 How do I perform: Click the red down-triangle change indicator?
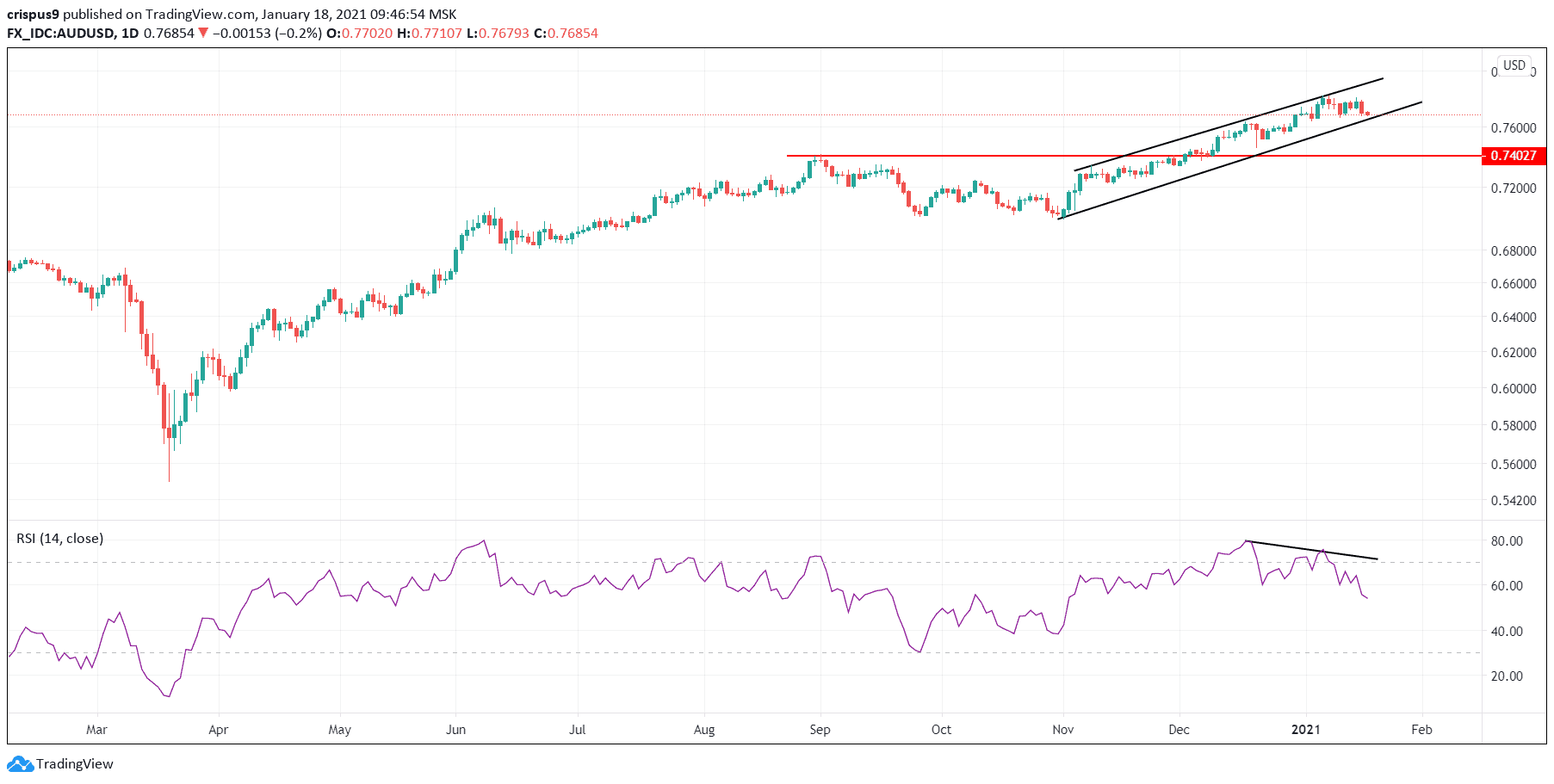pyautogui.click(x=203, y=34)
